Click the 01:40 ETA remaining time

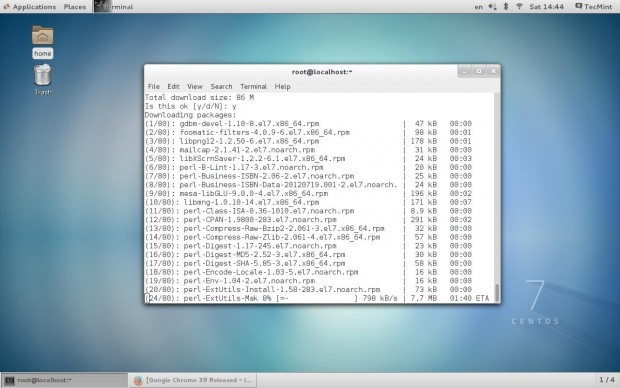[469, 298]
